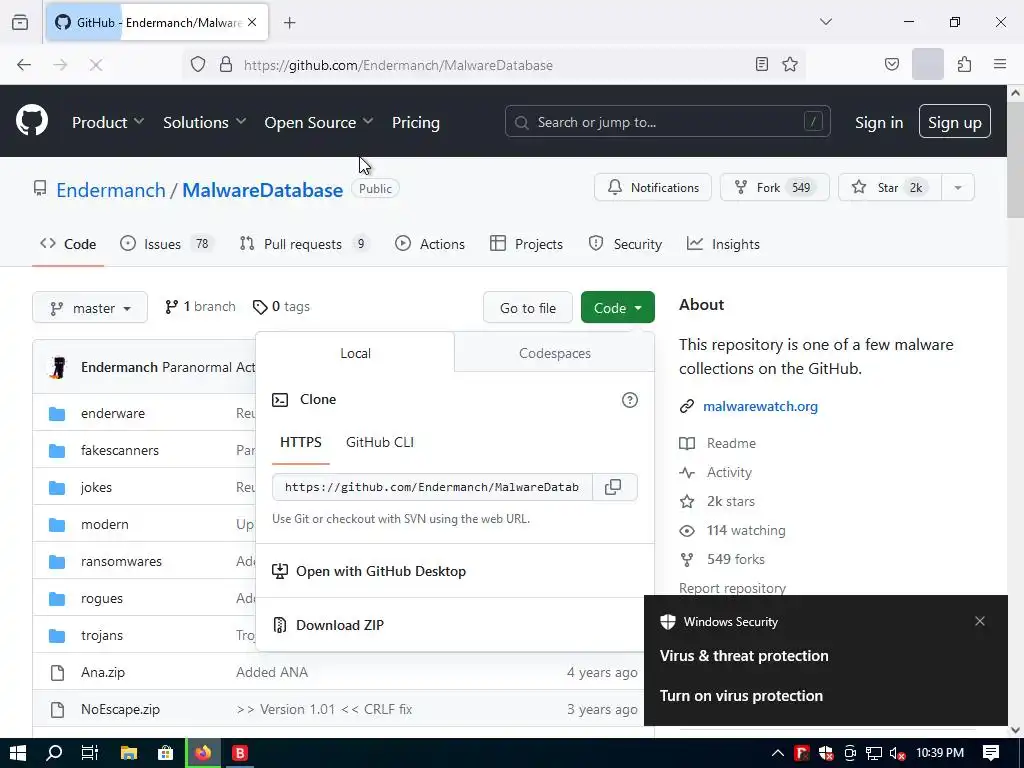Click the Endermanch avatar in commit row

[x=58, y=367]
